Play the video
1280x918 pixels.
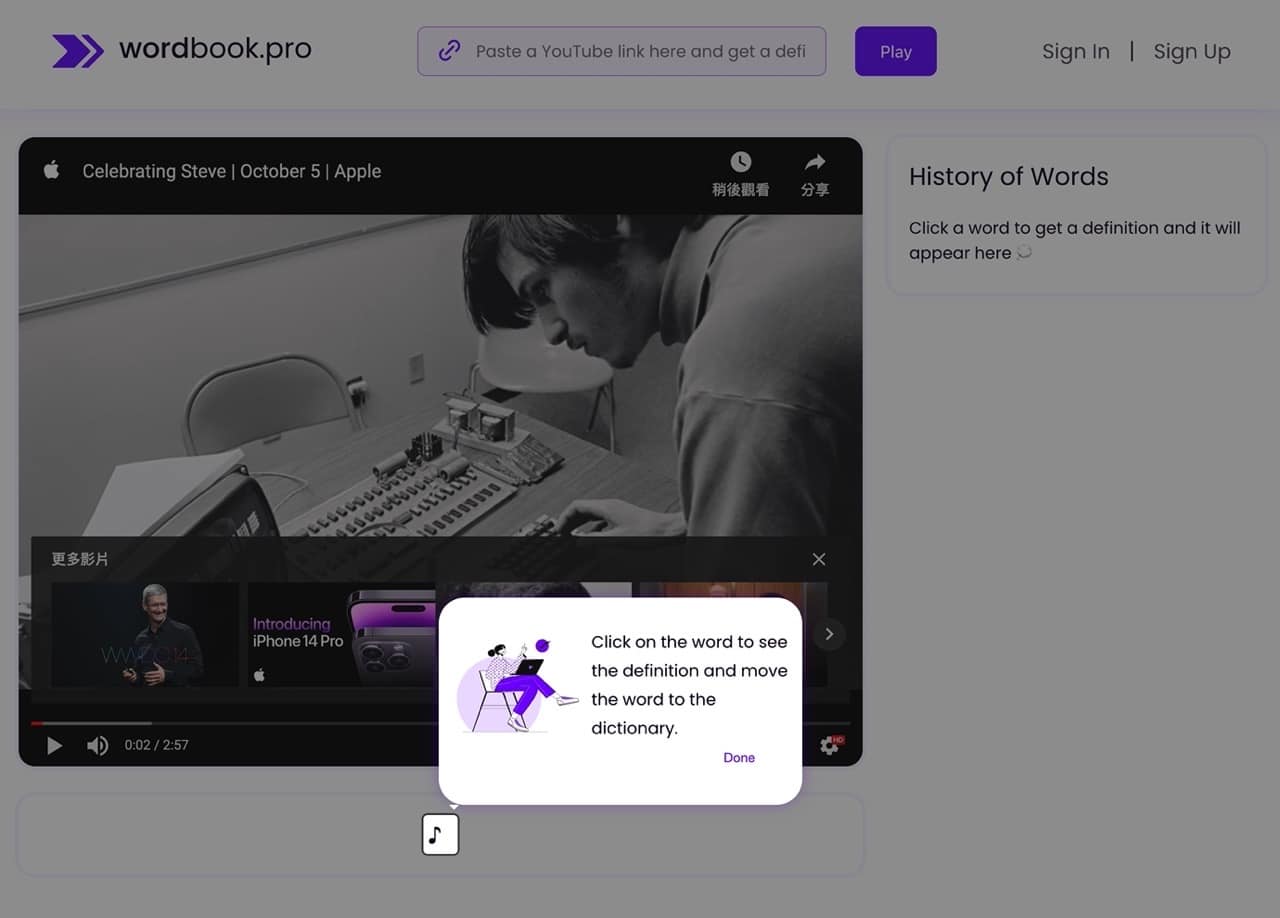point(54,745)
